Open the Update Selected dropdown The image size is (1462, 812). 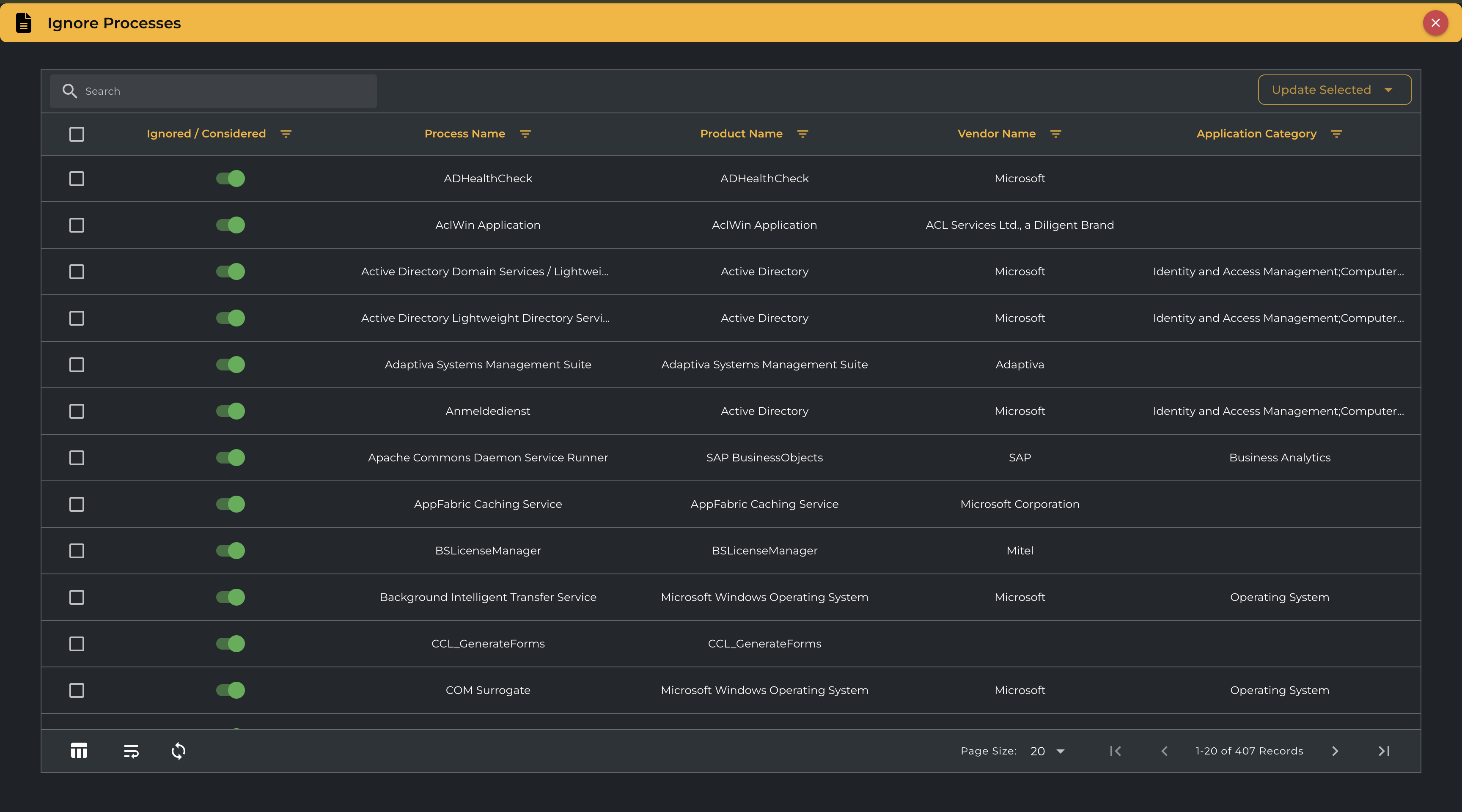tap(1334, 90)
